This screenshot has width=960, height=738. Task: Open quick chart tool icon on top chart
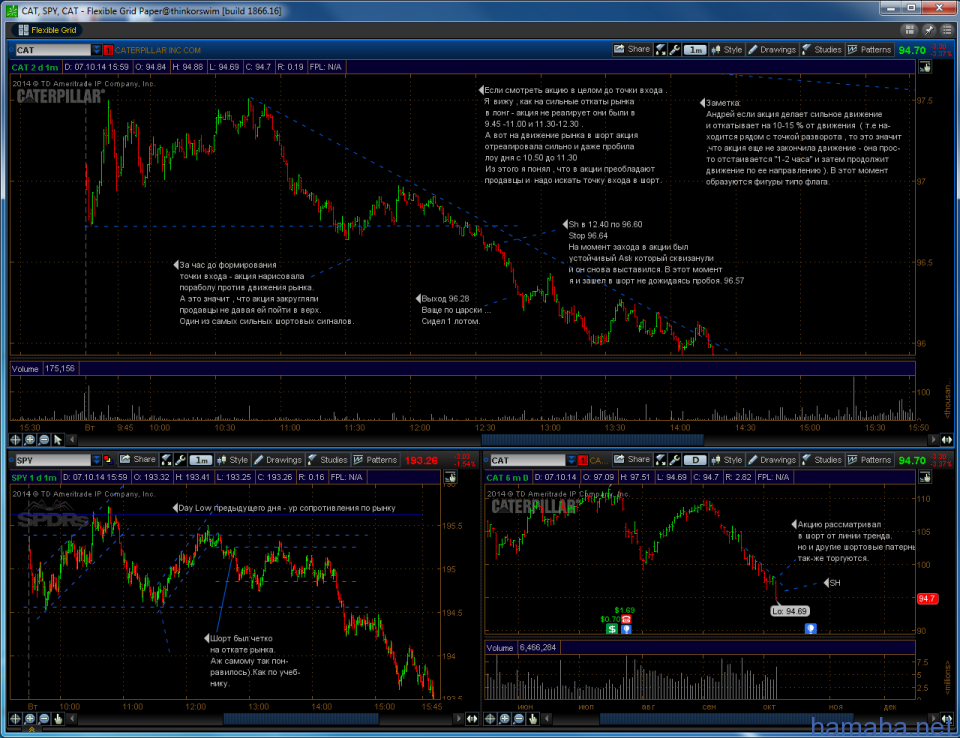point(661,50)
